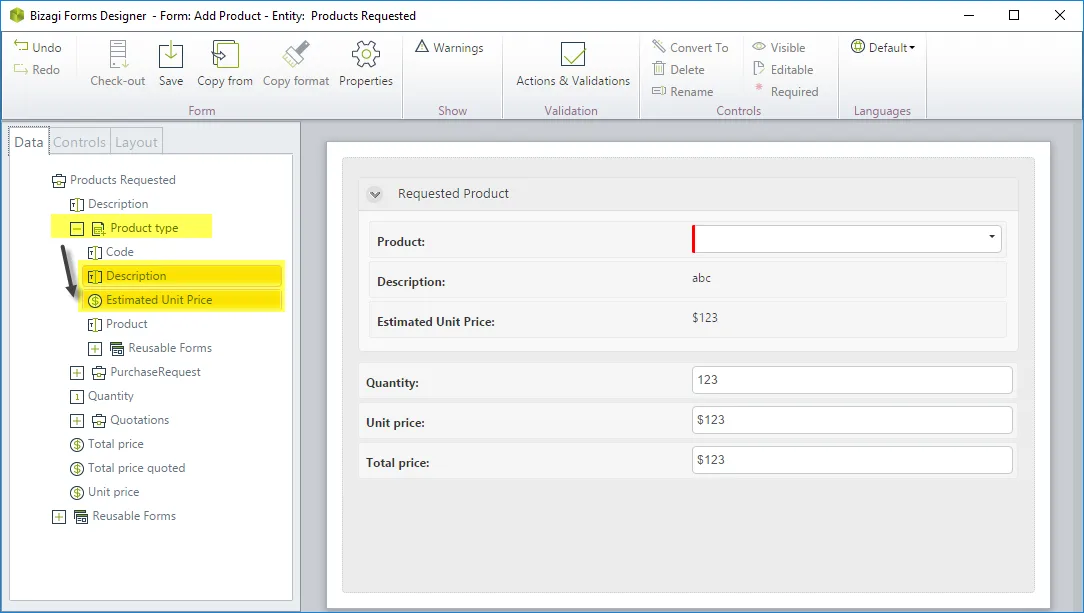Screen dimensions: 1084x613
Task: Click the Rename control icon
Action: [659, 91]
